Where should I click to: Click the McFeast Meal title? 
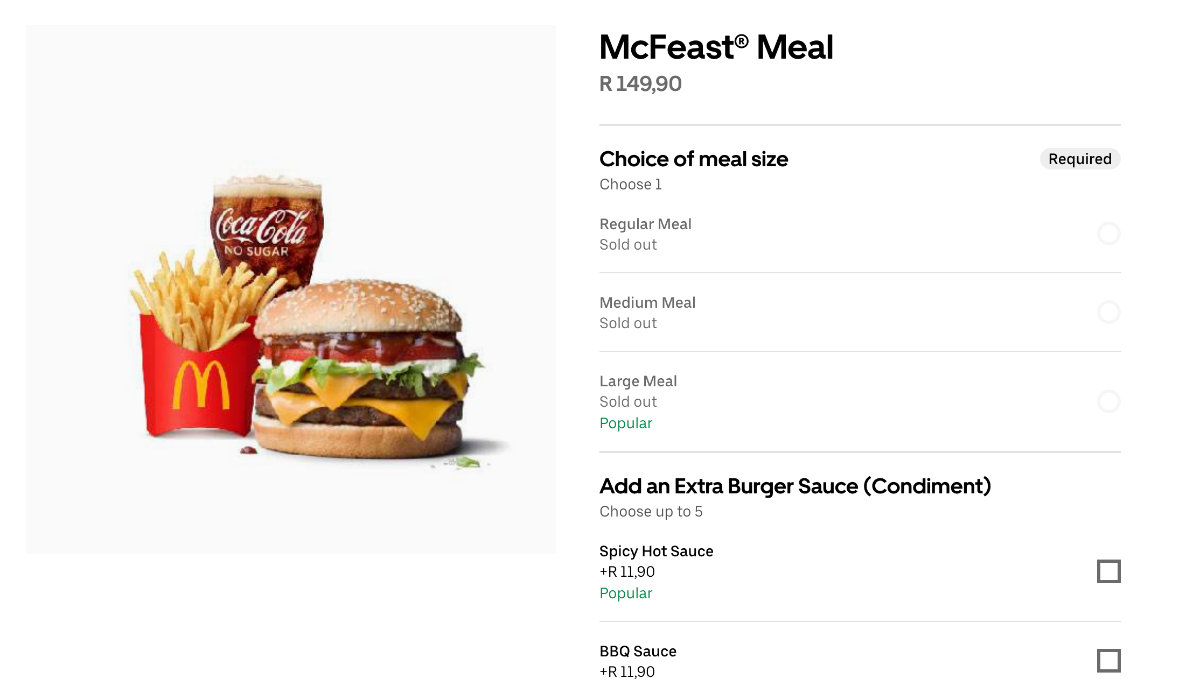tap(716, 47)
